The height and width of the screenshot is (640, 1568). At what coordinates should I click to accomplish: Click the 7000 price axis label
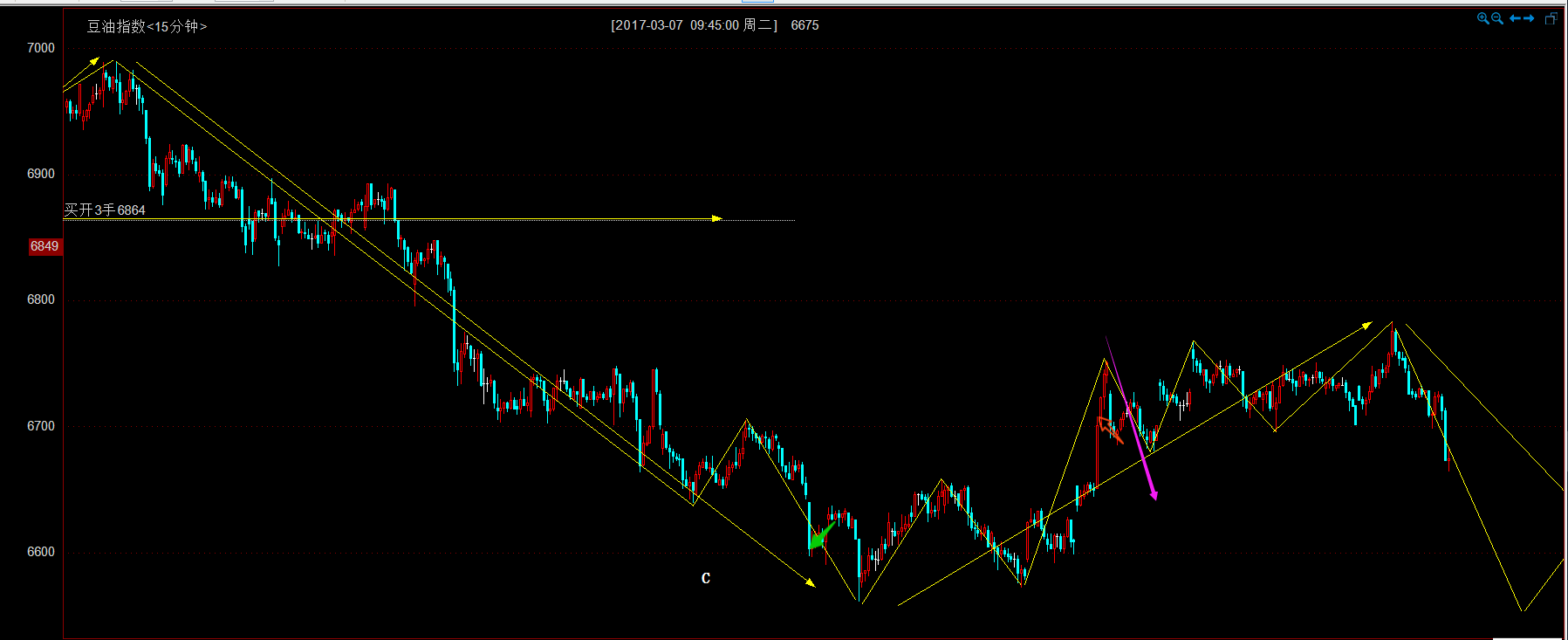pyautogui.click(x=41, y=48)
